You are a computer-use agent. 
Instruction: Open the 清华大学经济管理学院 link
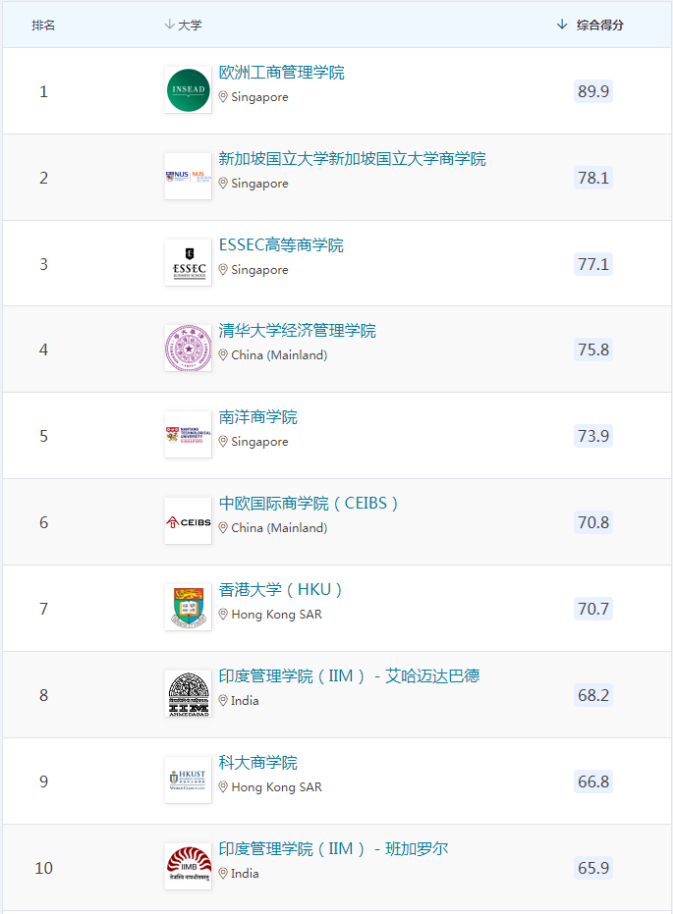point(297,331)
